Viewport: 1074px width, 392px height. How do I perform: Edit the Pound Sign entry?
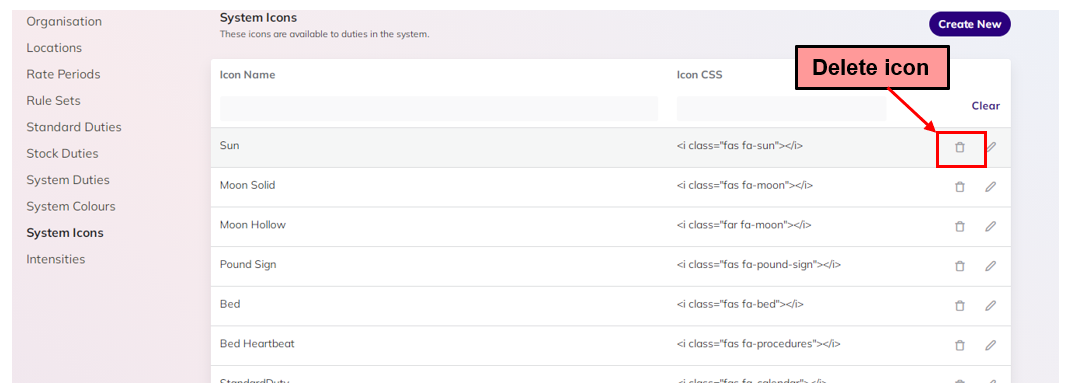click(x=990, y=266)
